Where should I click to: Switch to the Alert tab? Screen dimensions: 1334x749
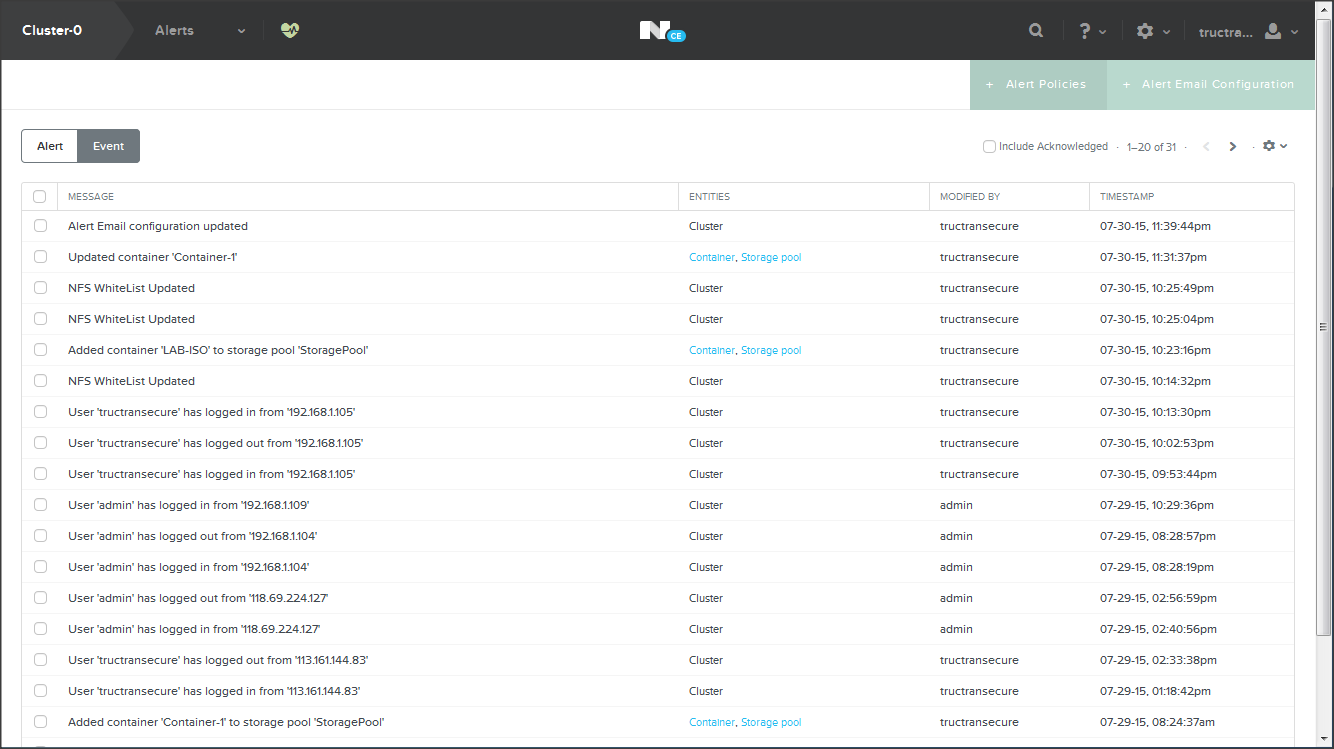[x=50, y=146]
